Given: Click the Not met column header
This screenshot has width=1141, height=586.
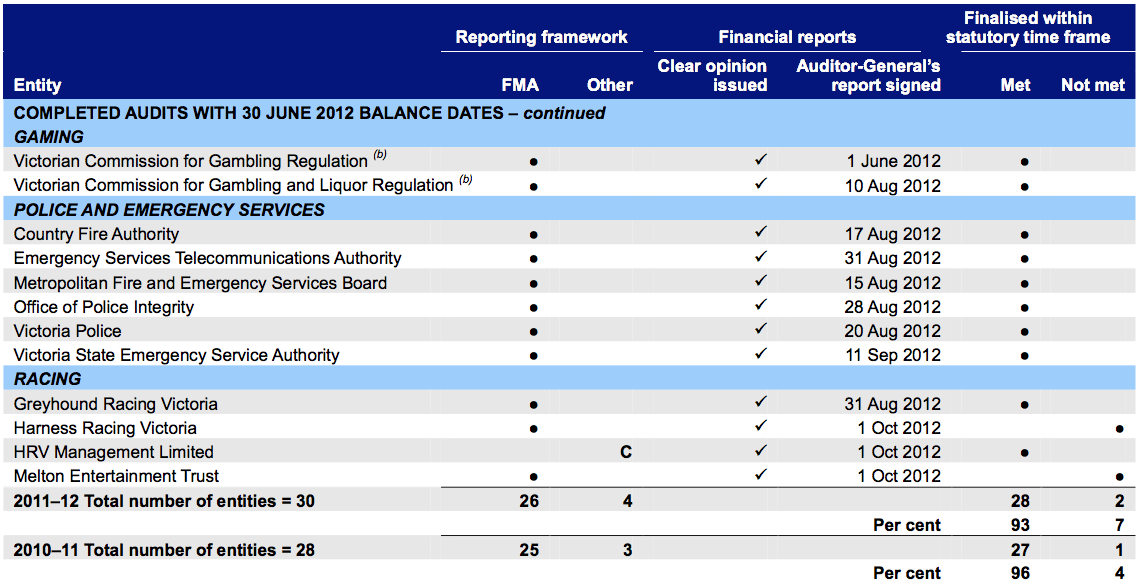Looking at the screenshot, I should [x=1093, y=85].
